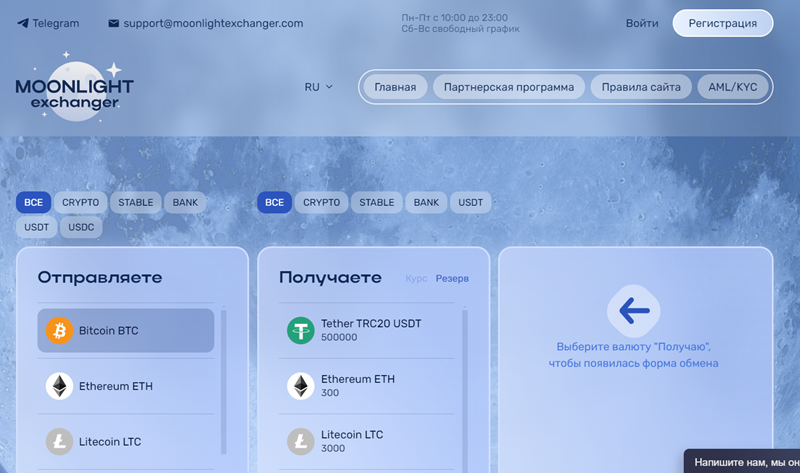The image size is (800, 473).
Task: Open the AML/KYC page
Action: pyautogui.click(x=733, y=87)
